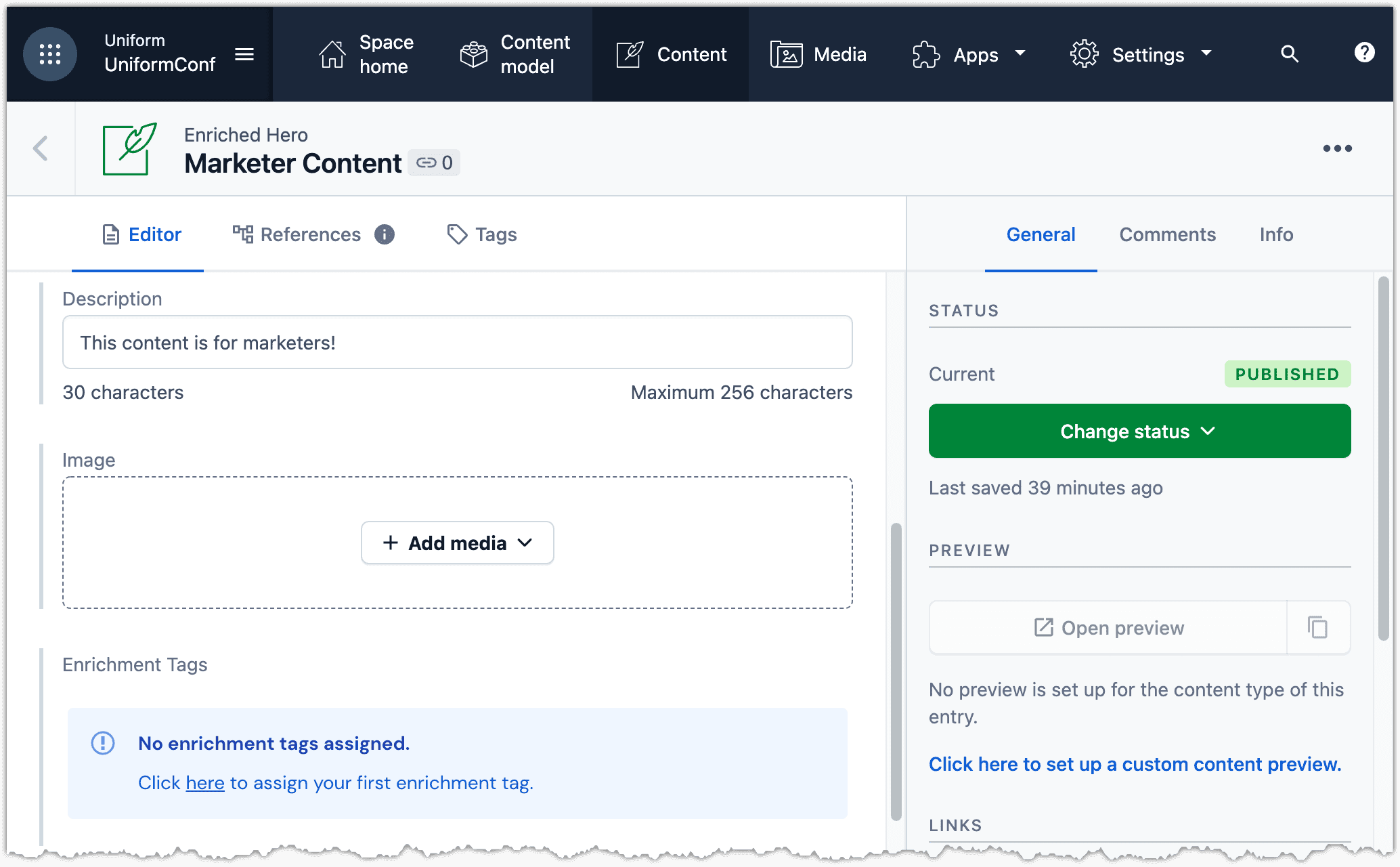Click the custom content preview setup link
1400x867 pixels.
point(1135,764)
